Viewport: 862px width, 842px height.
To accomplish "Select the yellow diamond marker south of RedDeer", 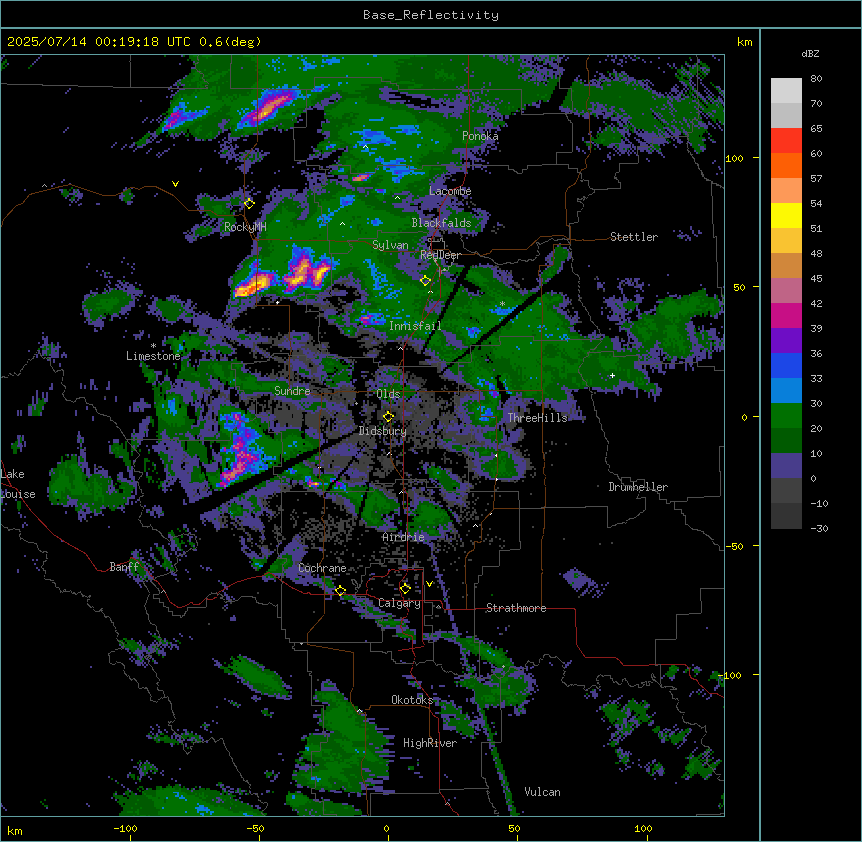I will pos(425,281).
